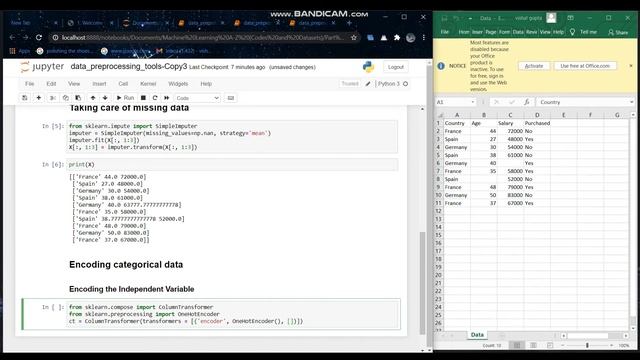Move selected cell down arrow

point(105,98)
